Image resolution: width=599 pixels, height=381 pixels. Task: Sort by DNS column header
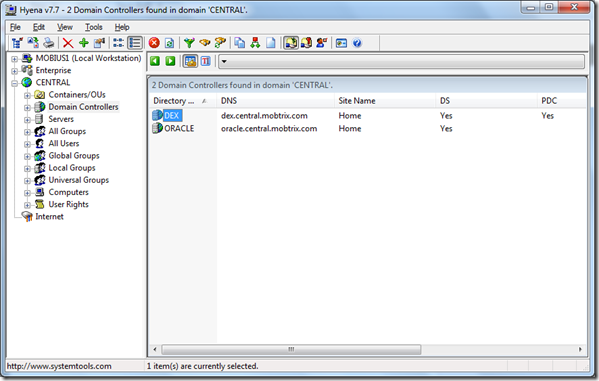pyautogui.click(x=275, y=101)
